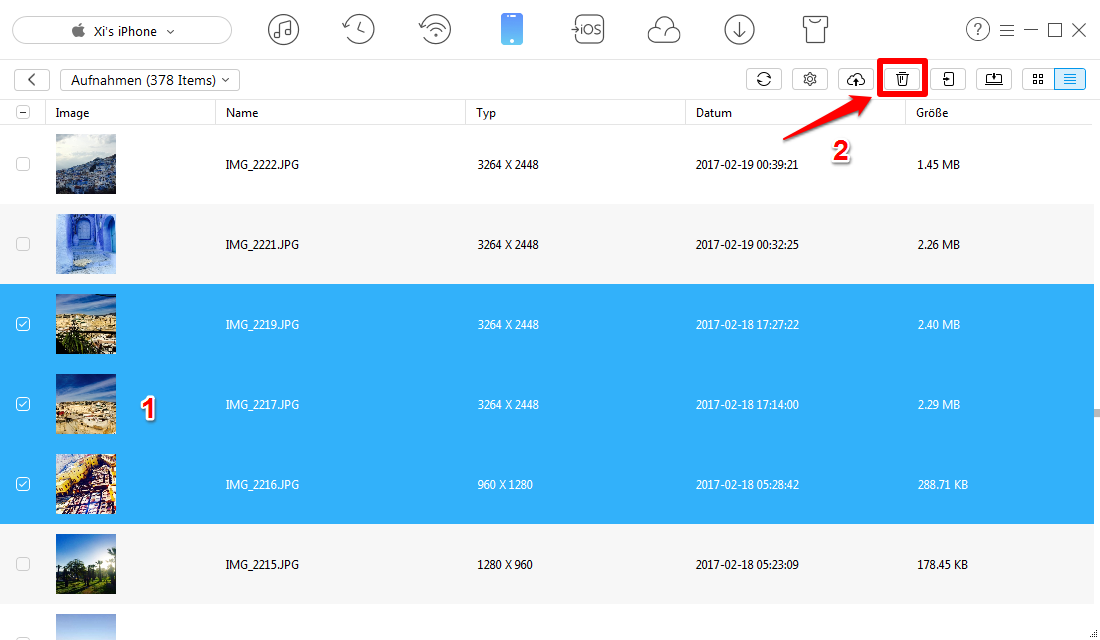Screen dimensions: 1100x640
Task: Open thumbnail of IMG_2221.JPG
Action: (86, 244)
